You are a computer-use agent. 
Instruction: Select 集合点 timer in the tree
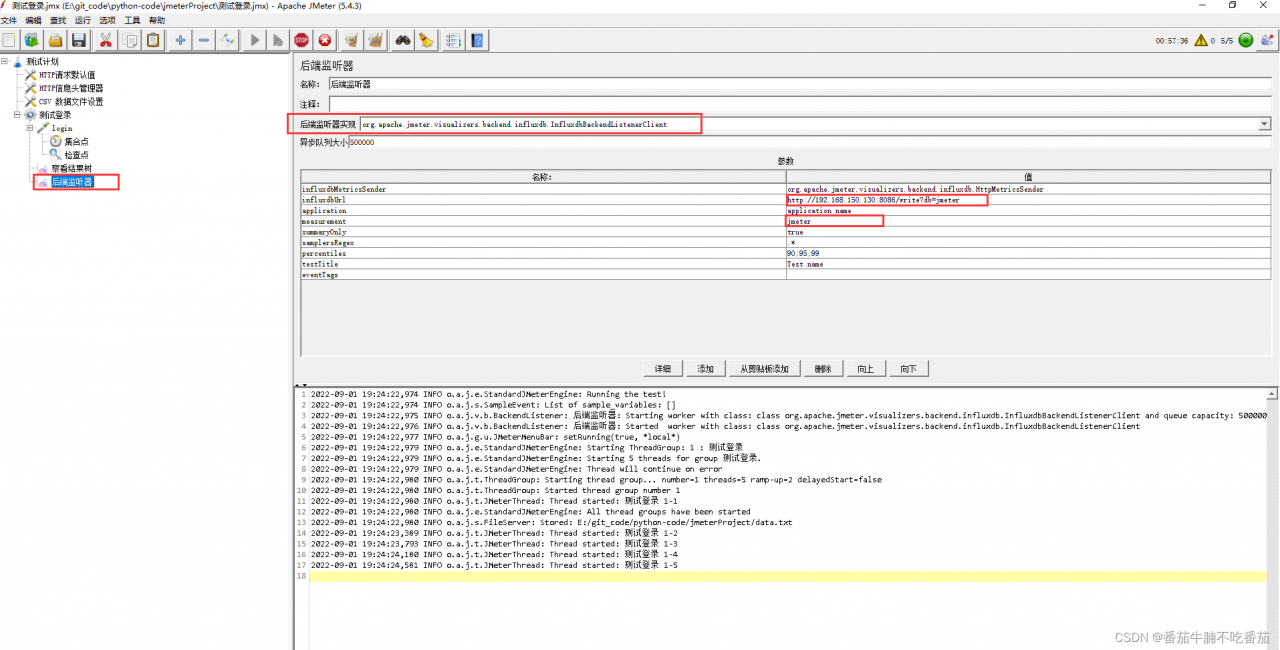click(76, 142)
